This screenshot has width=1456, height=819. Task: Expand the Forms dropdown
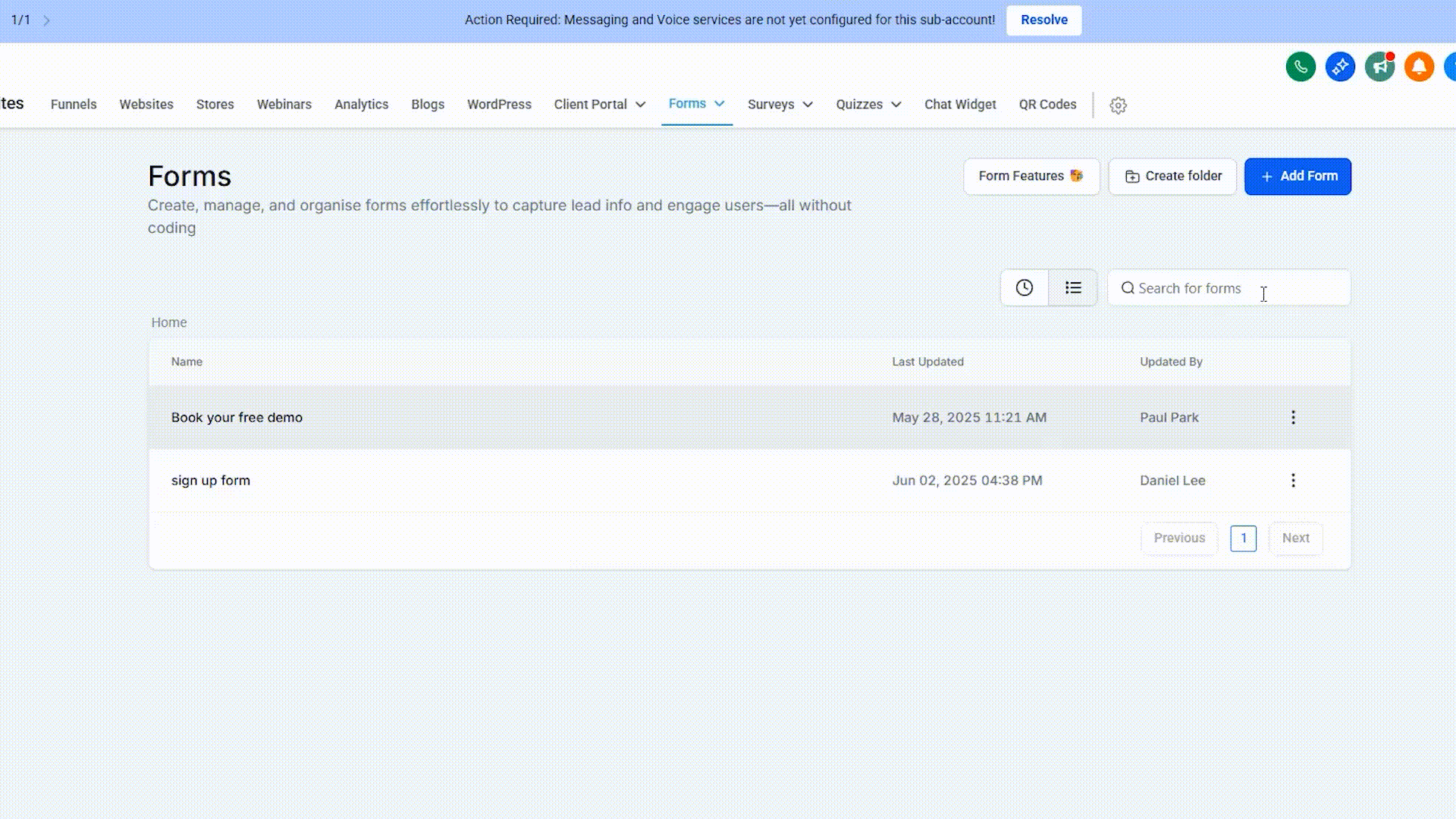(x=696, y=104)
